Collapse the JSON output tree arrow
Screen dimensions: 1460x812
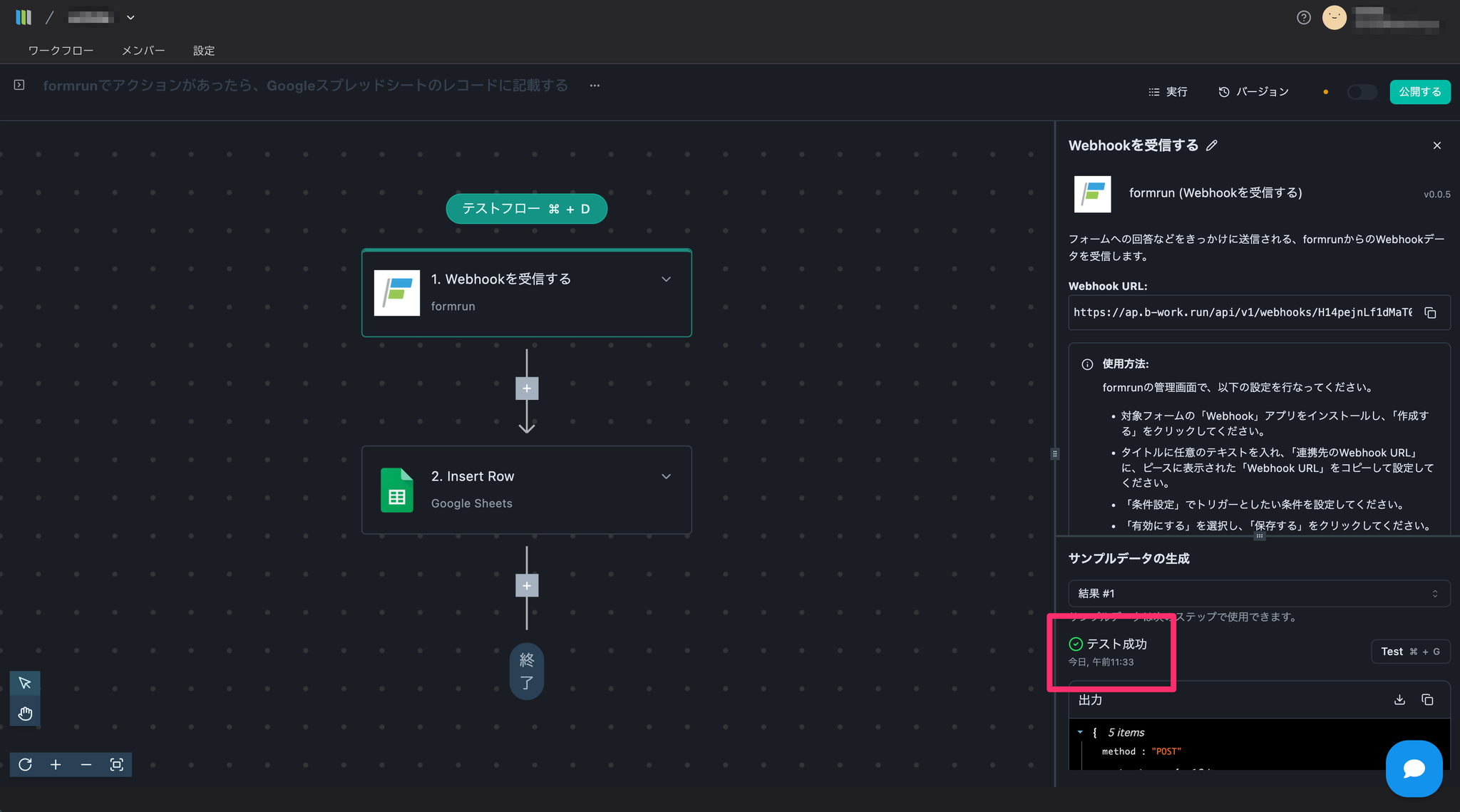[x=1080, y=732]
